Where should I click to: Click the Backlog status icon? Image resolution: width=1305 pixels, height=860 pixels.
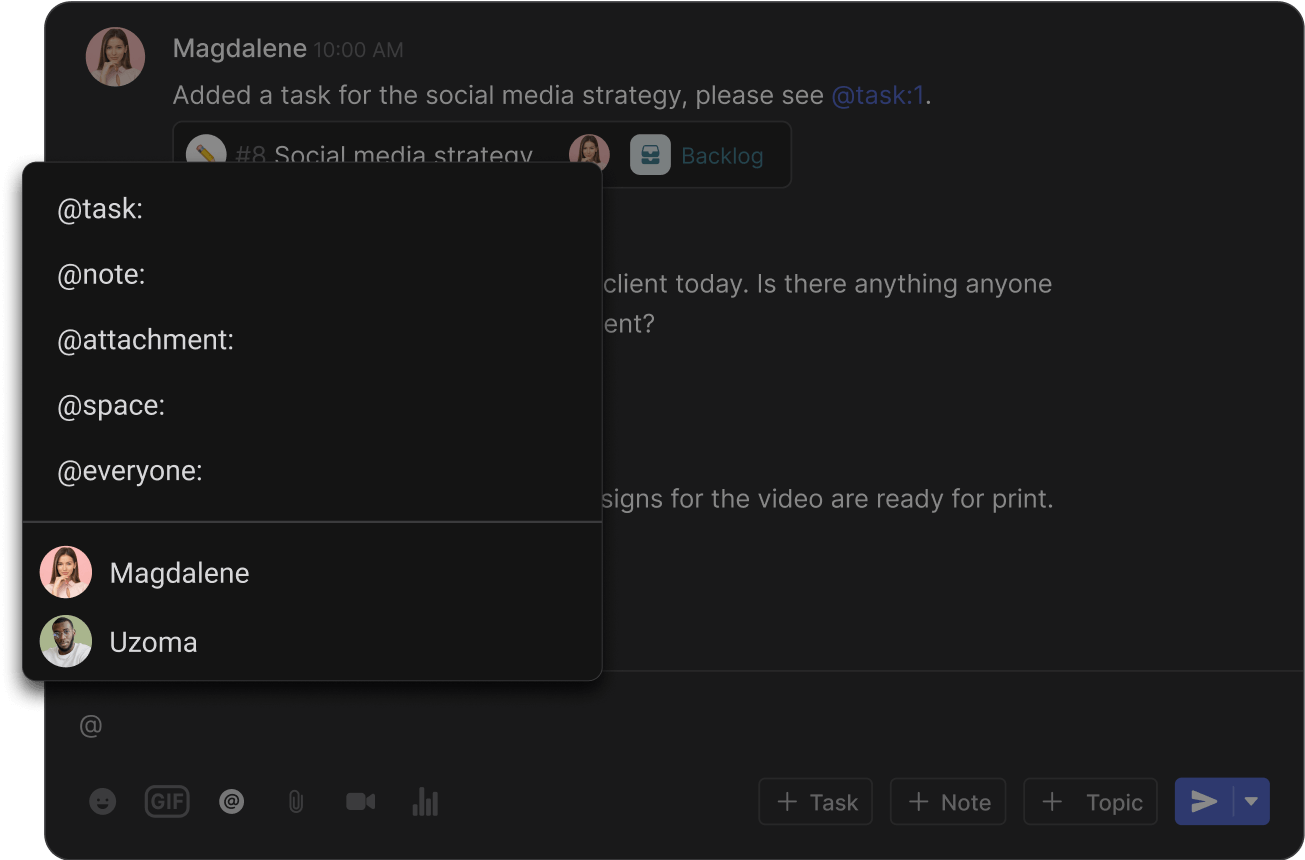point(650,155)
